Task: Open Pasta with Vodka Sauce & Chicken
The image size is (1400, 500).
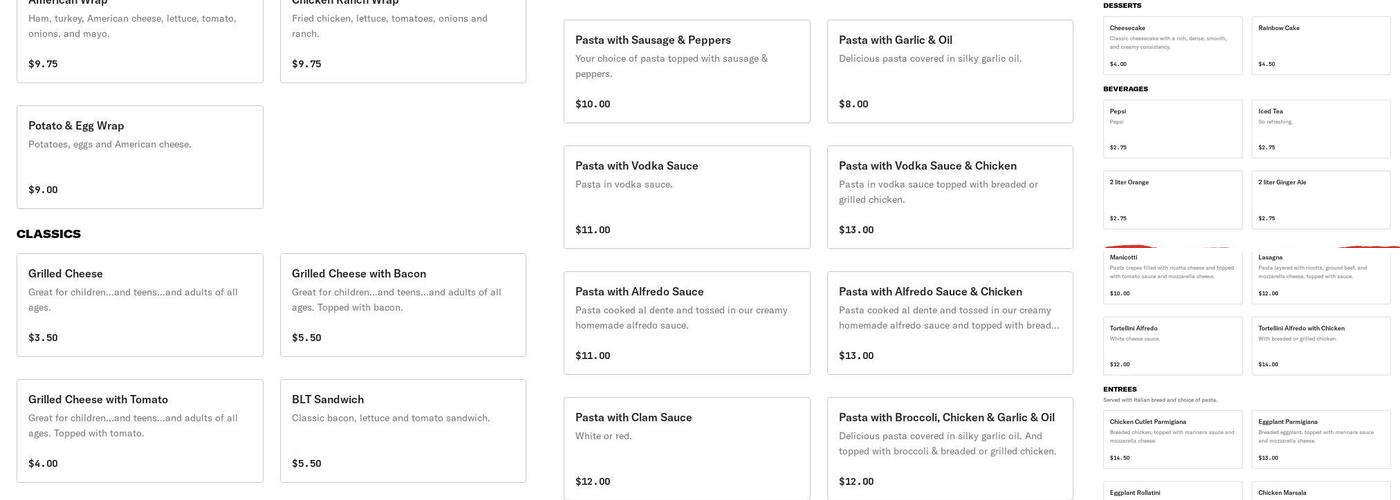Action: 950,197
